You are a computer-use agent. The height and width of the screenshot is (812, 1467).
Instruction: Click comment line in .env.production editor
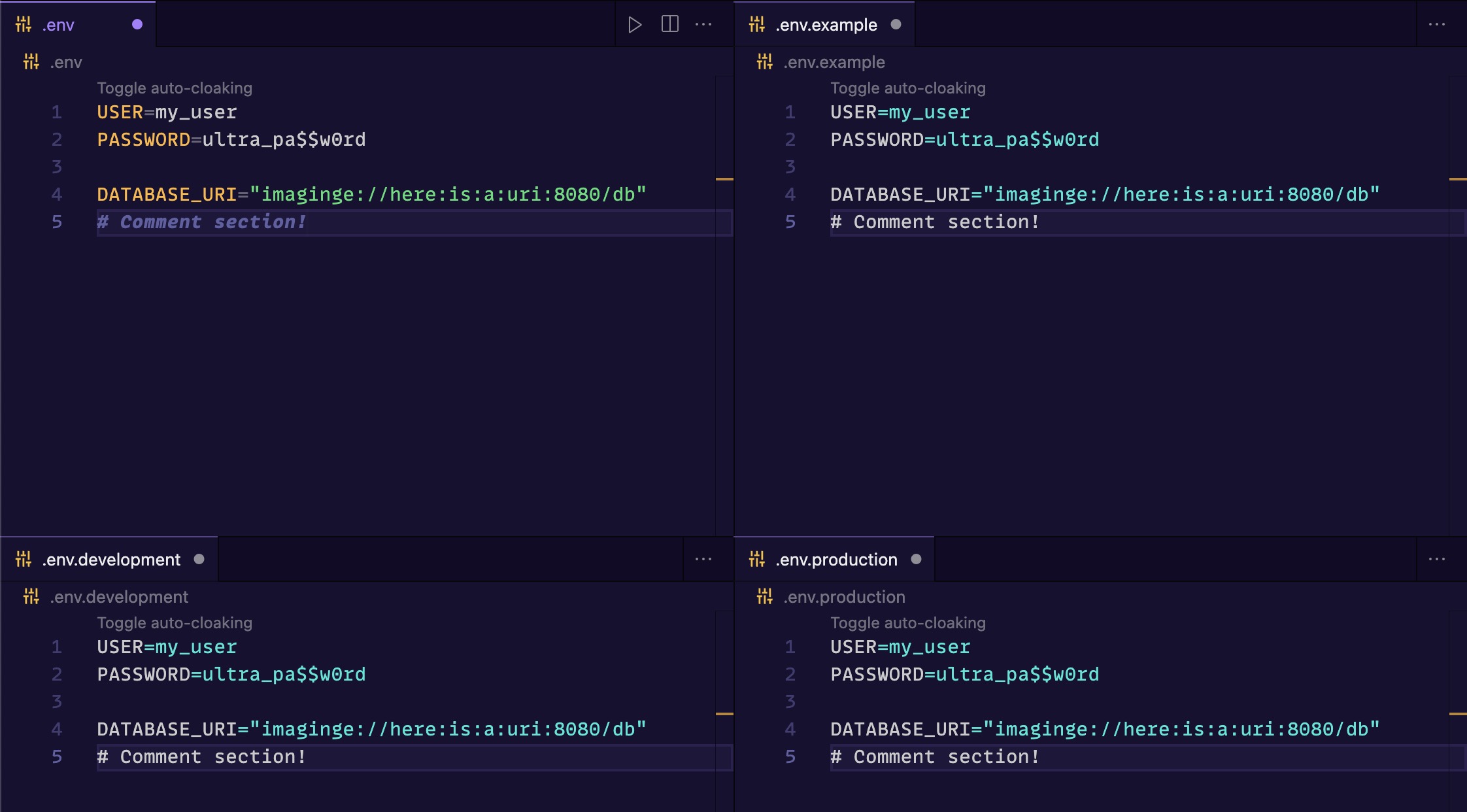[x=935, y=757]
